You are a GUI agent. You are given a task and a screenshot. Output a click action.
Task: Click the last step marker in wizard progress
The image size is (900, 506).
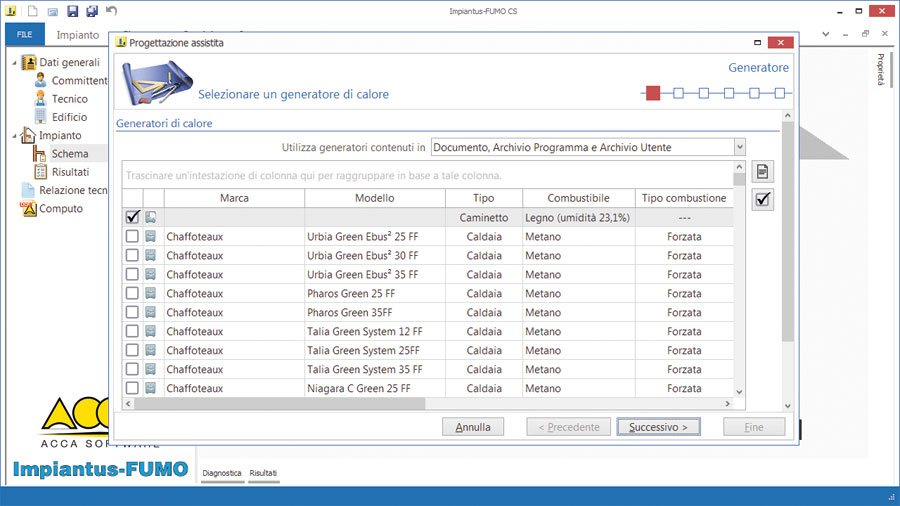pyautogui.click(x=779, y=93)
